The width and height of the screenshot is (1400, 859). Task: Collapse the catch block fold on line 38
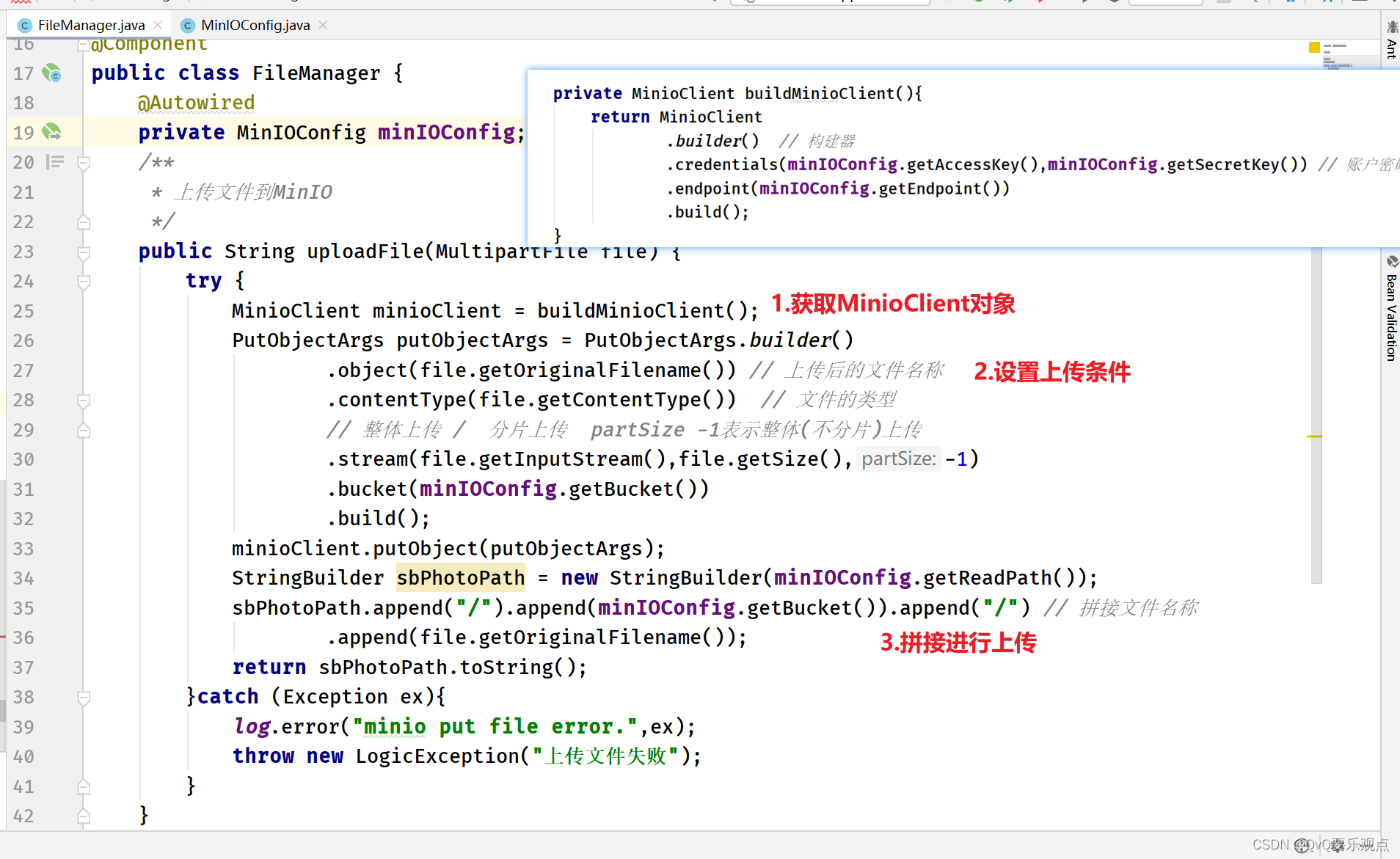(x=84, y=698)
